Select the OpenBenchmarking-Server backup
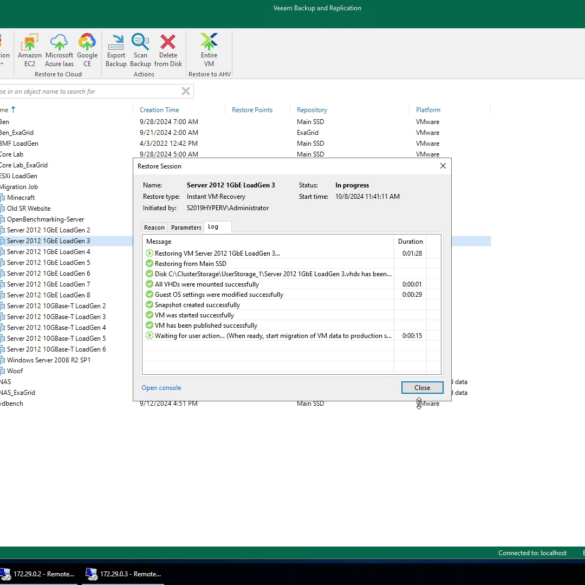The image size is (585, 585). click(45, 219)
